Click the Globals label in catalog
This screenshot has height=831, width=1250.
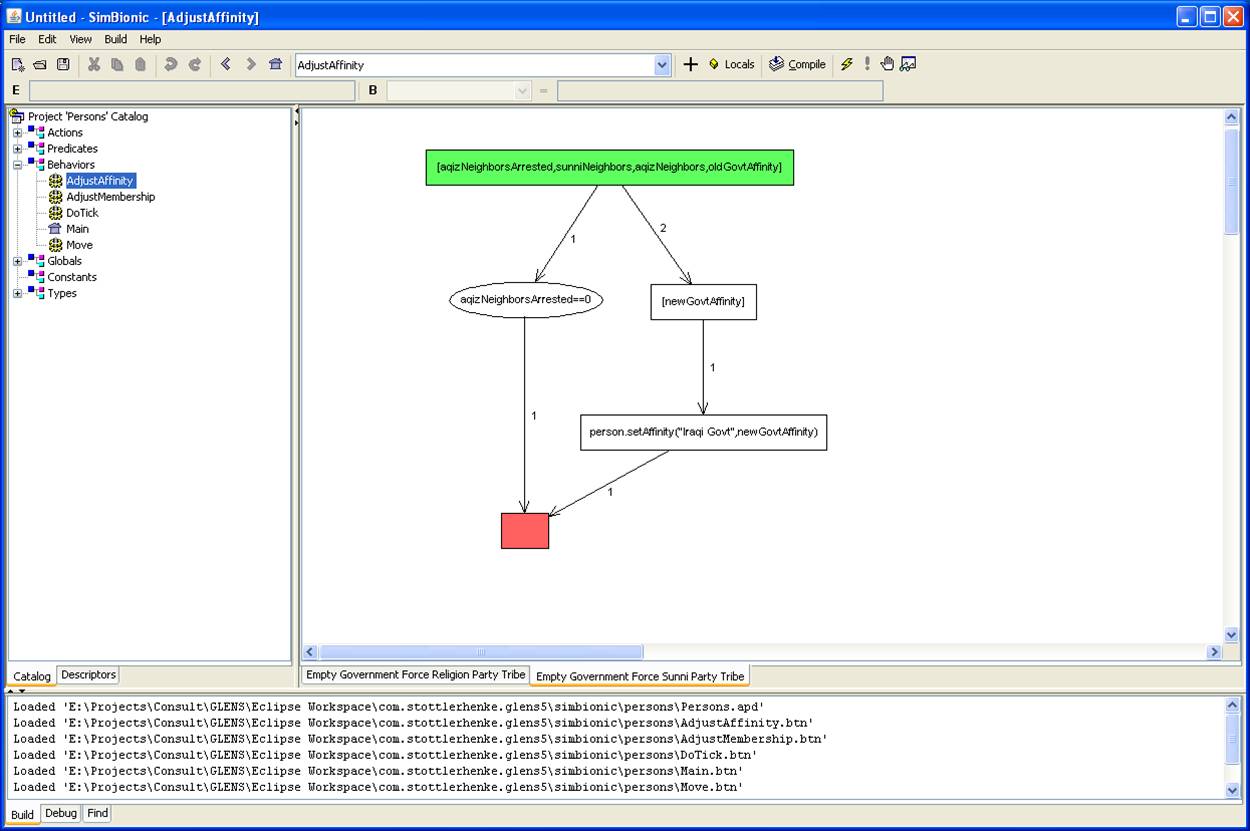pyautogui.click(x=64, y=261)
